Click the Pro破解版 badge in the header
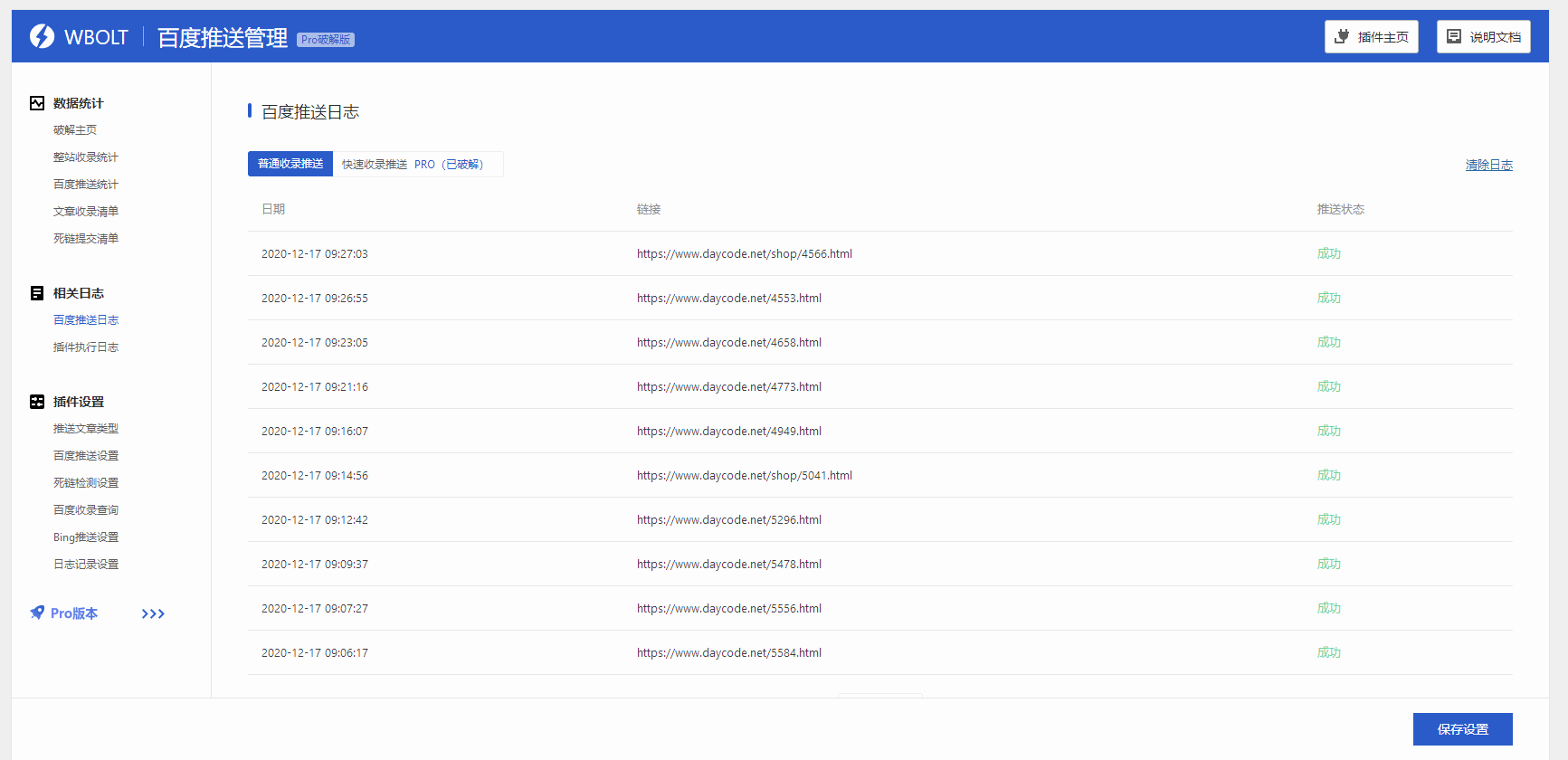 [x=326, y=40]
